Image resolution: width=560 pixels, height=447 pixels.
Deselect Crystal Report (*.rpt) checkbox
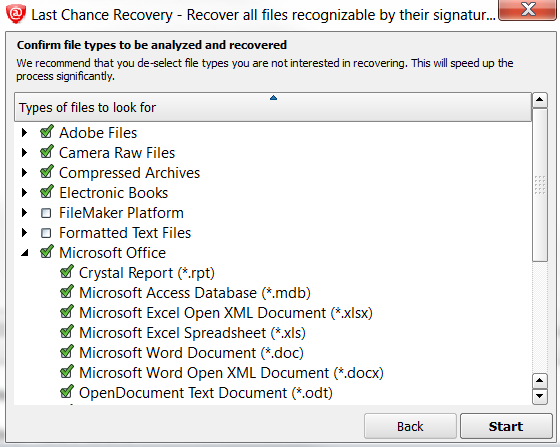[66, 272]
